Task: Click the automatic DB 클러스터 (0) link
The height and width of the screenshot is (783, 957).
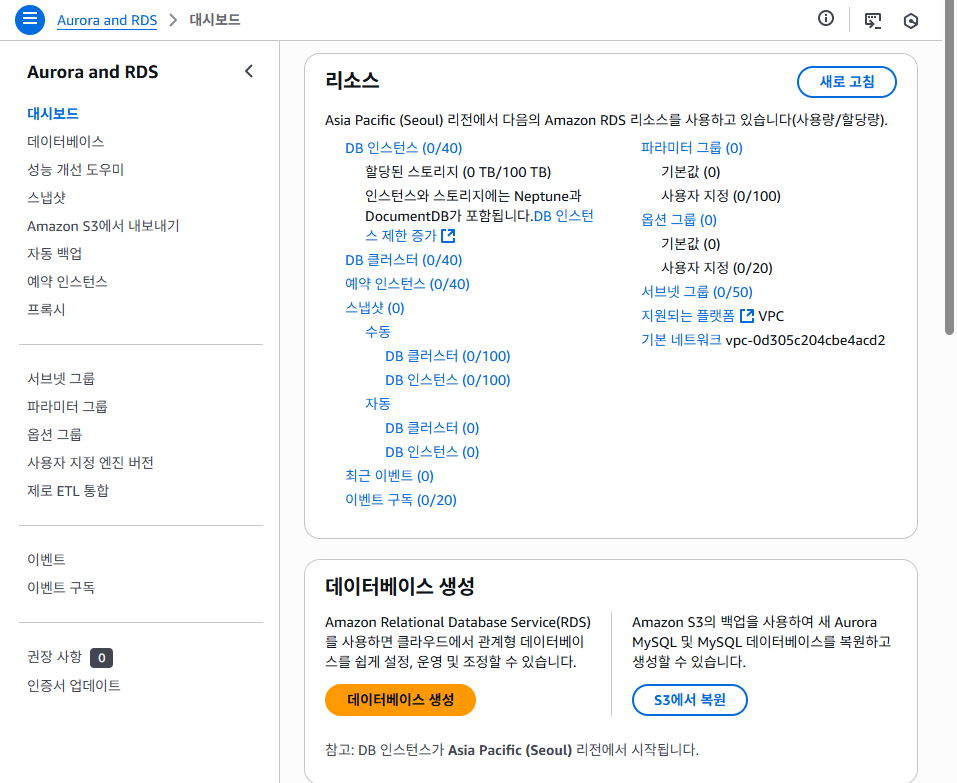Action: coord(432,428)
